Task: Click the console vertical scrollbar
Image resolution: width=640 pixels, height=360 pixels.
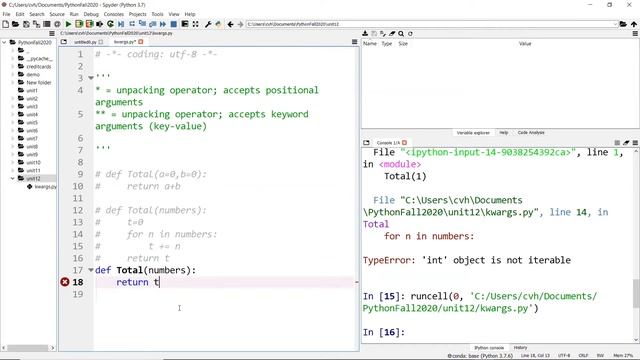Action: pyautogui.click(x=636, y=293)
